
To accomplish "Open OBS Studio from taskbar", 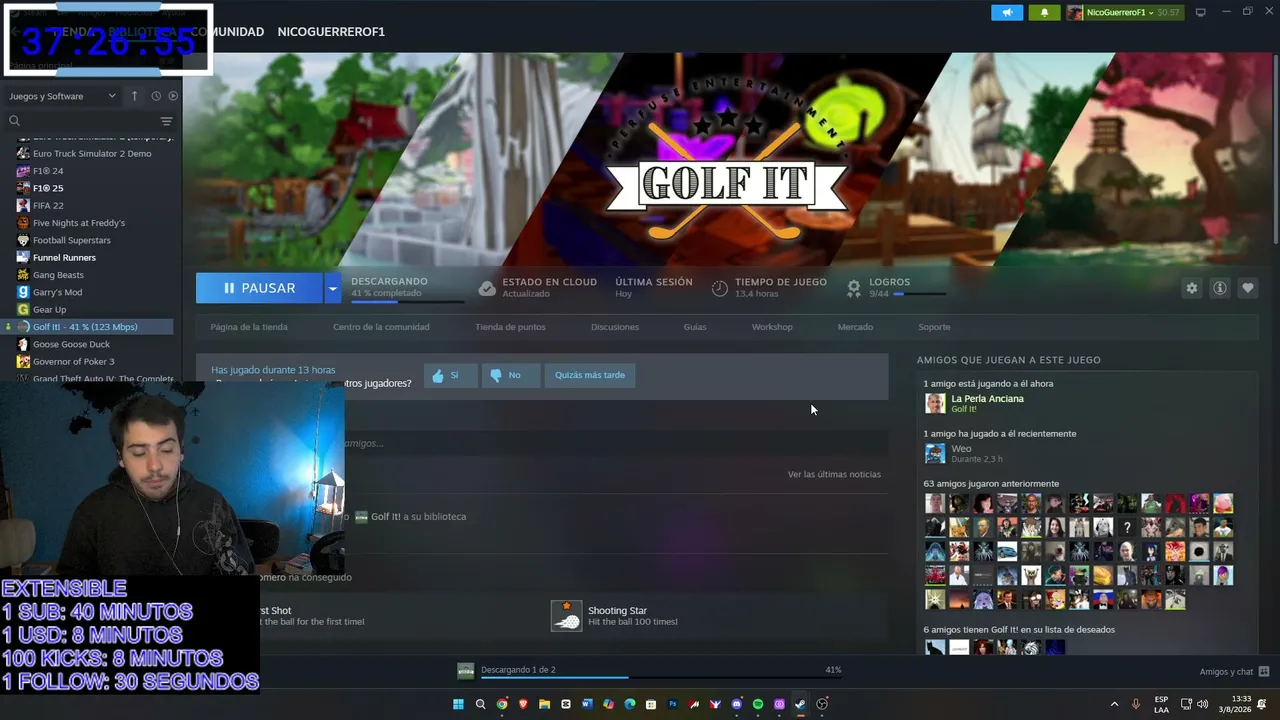I will click(822, 704).
